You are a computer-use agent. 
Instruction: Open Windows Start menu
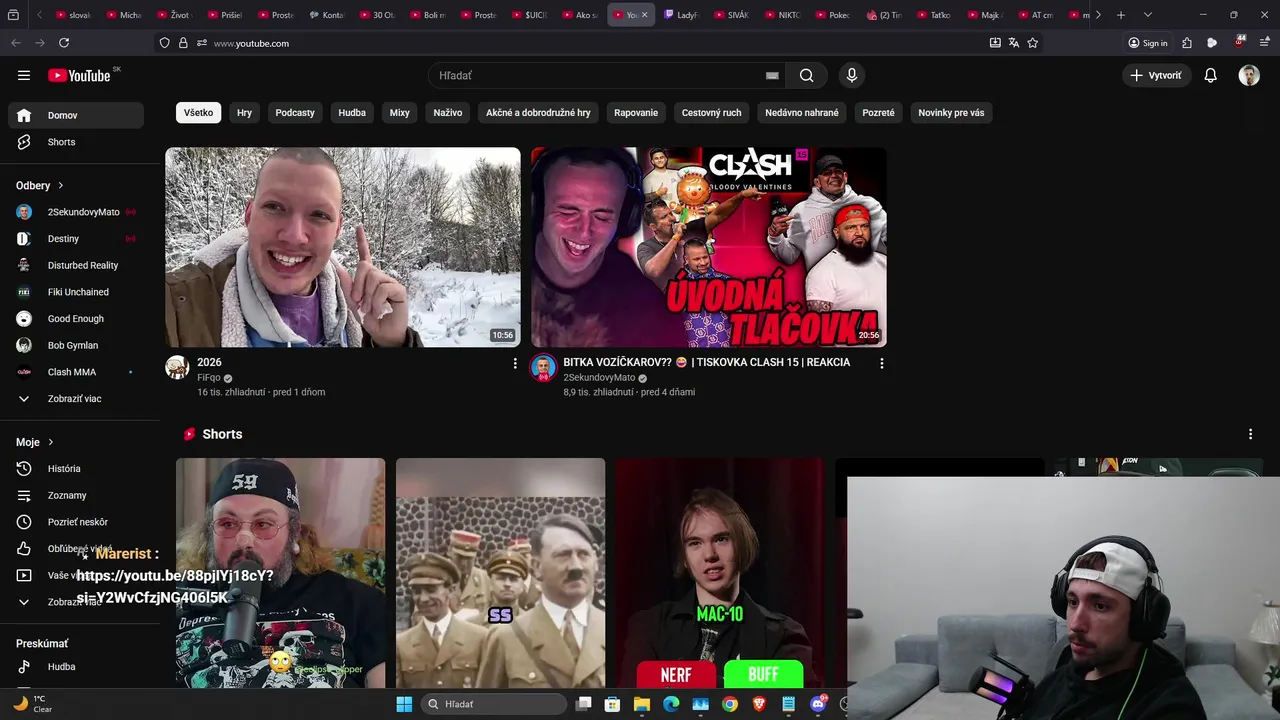pos(404,704)
